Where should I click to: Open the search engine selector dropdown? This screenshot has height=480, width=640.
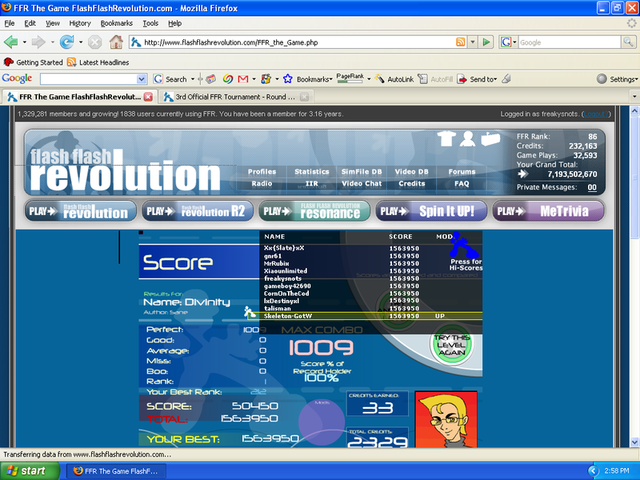pos(514,42)
